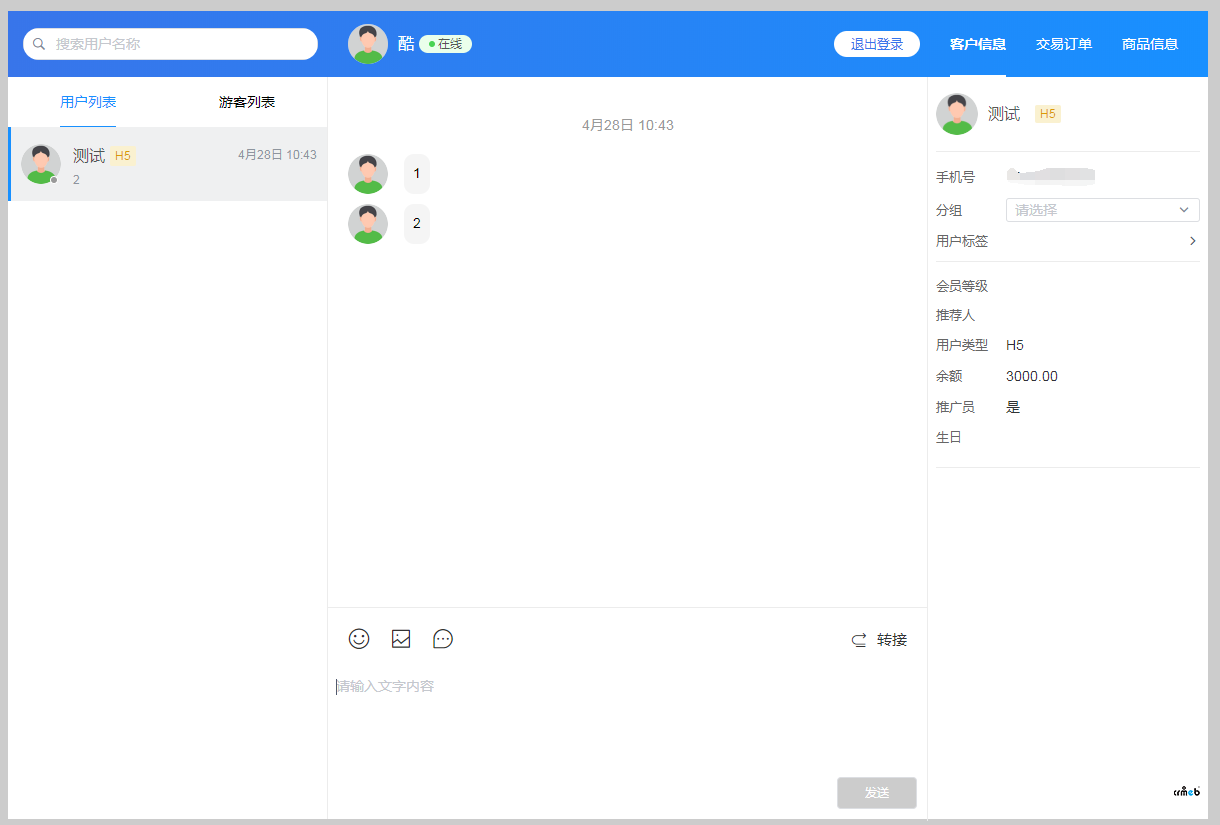Open the emoji picker icon
The height and width of the screenshot is (825, 1220).
pyautogui.click(x=359, y=638)
